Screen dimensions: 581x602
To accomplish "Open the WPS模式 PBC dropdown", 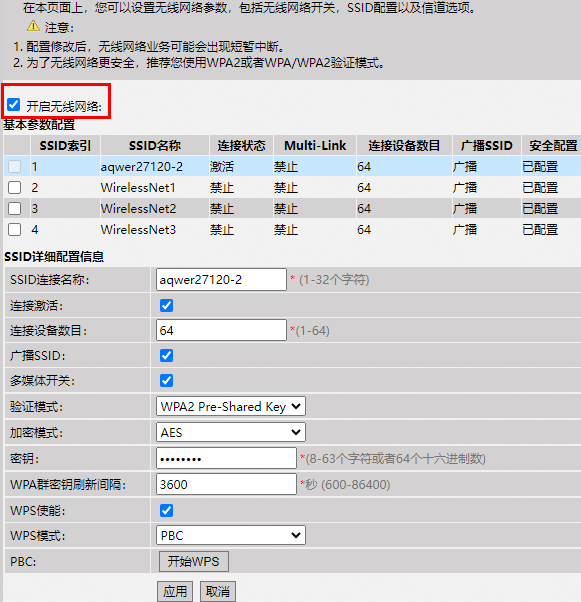I will (231, 535).
